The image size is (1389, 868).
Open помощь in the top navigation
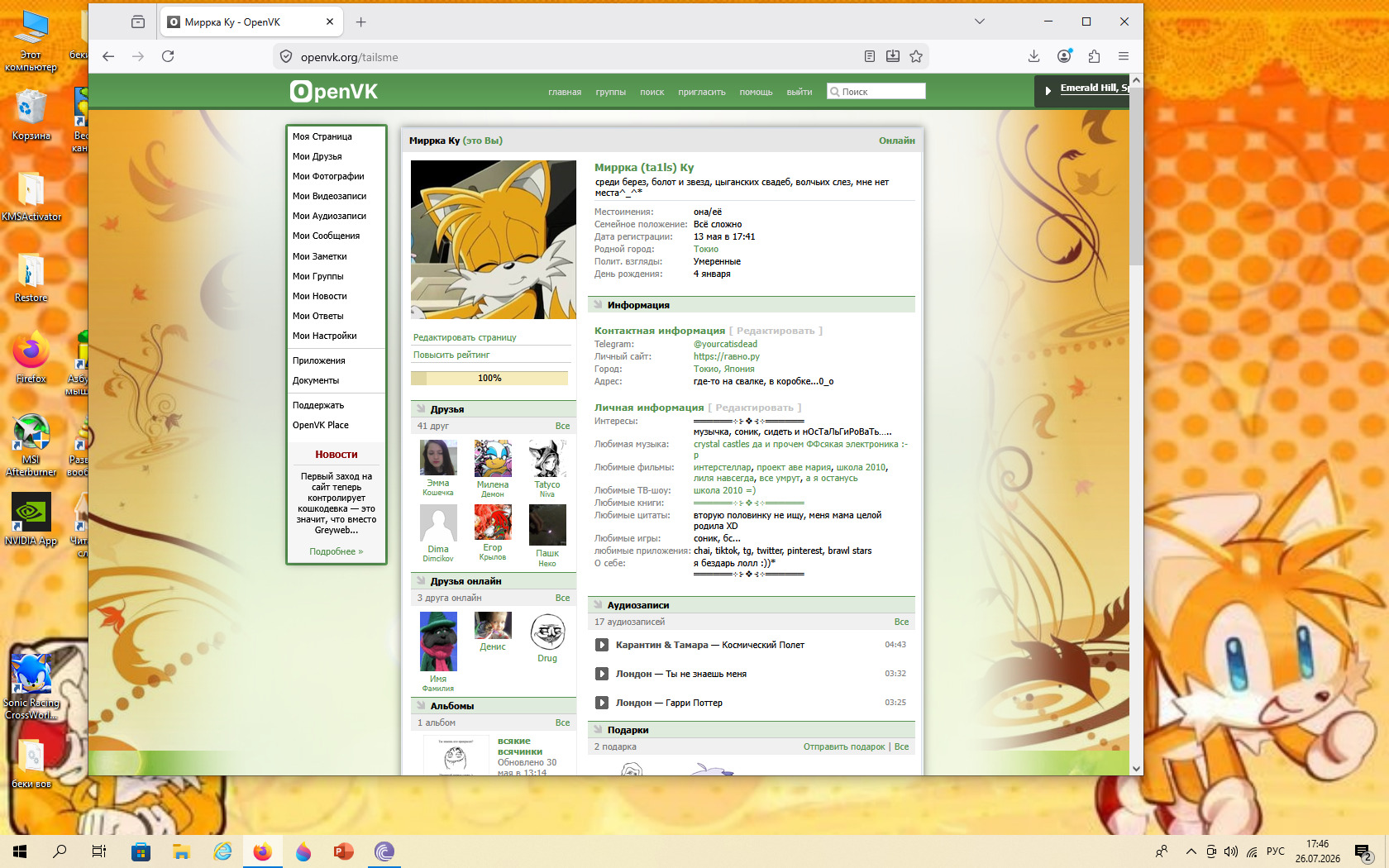pyautogui.click(x=756, y=93)
